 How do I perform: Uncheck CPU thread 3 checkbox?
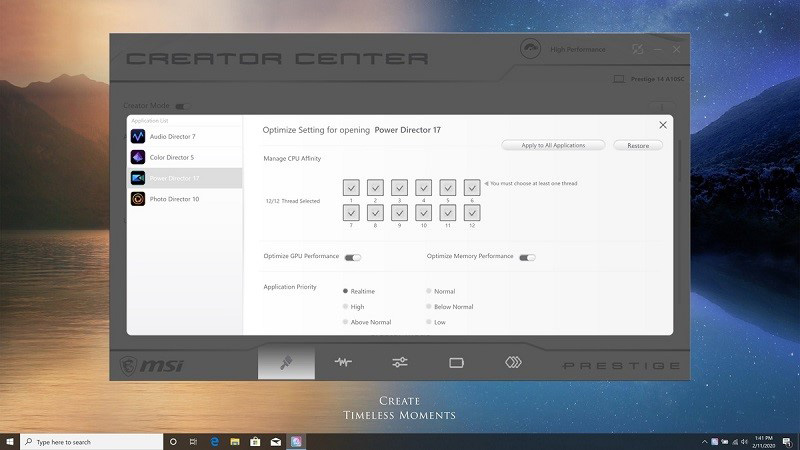399,188
